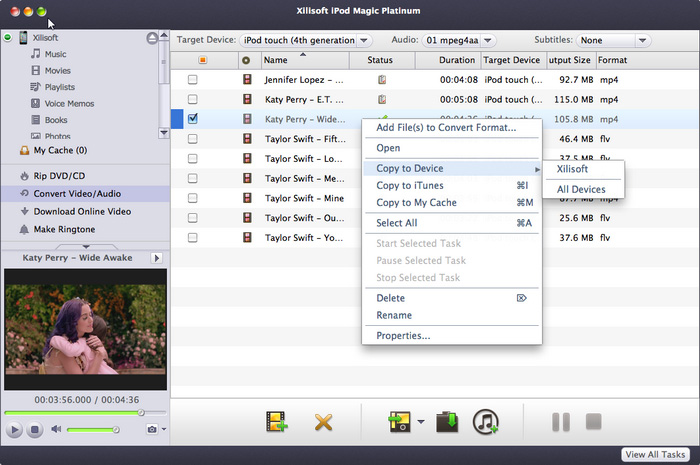Click the Copy to iTunes music note icon
This screenshot has height=465, width=700.
point(486,422)
